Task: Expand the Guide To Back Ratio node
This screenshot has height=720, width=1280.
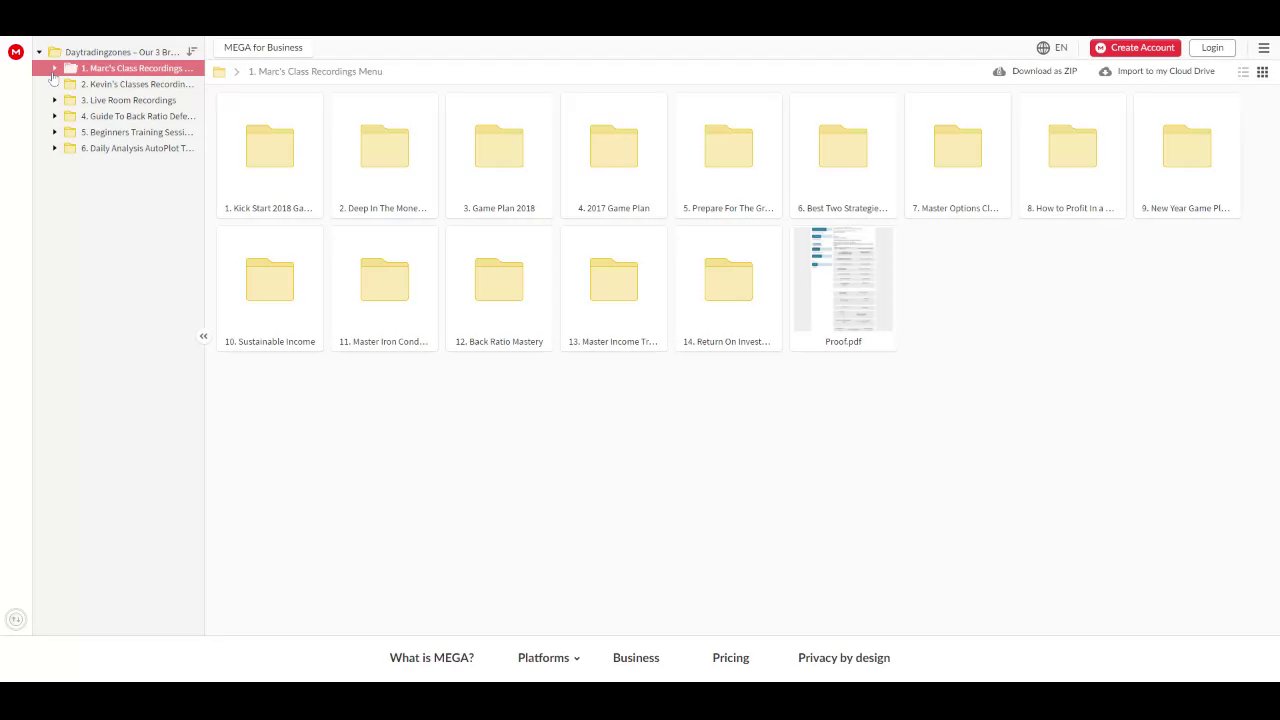Action: pyautogui.click(x=55, y=116)
